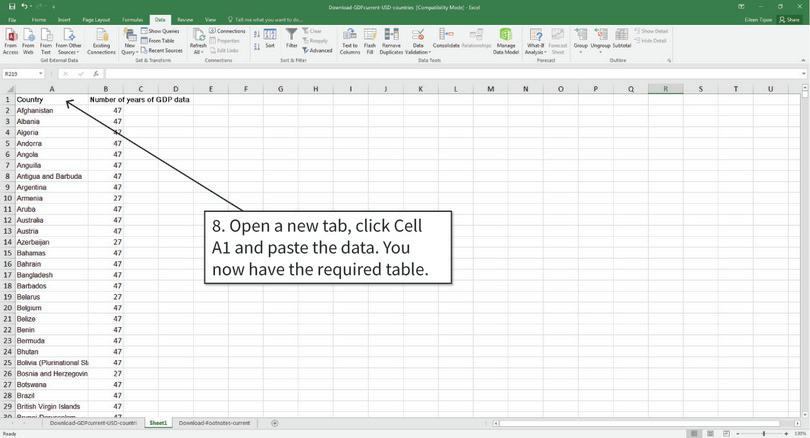Image resolution: width=810 pixels, height=438 pixels.
Task: Click Subtotal
Action: [x=621, y=39]
